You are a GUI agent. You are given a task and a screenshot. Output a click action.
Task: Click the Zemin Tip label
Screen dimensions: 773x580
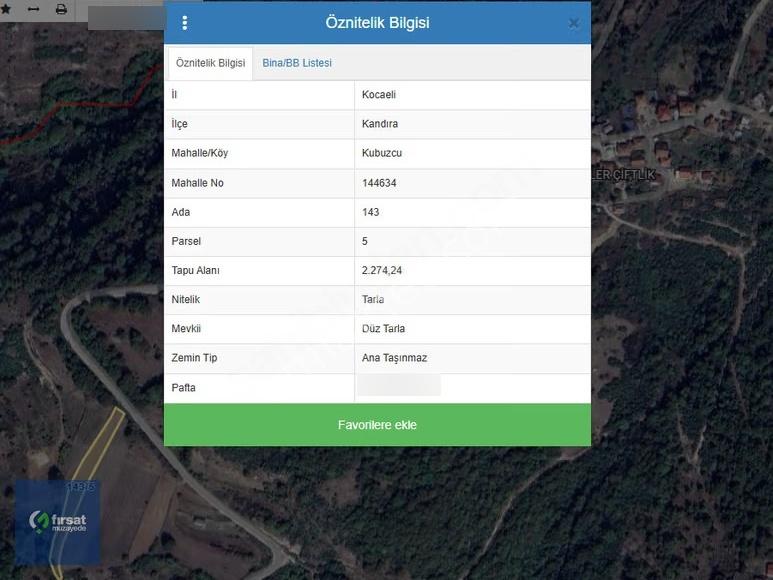pos(194,358)
